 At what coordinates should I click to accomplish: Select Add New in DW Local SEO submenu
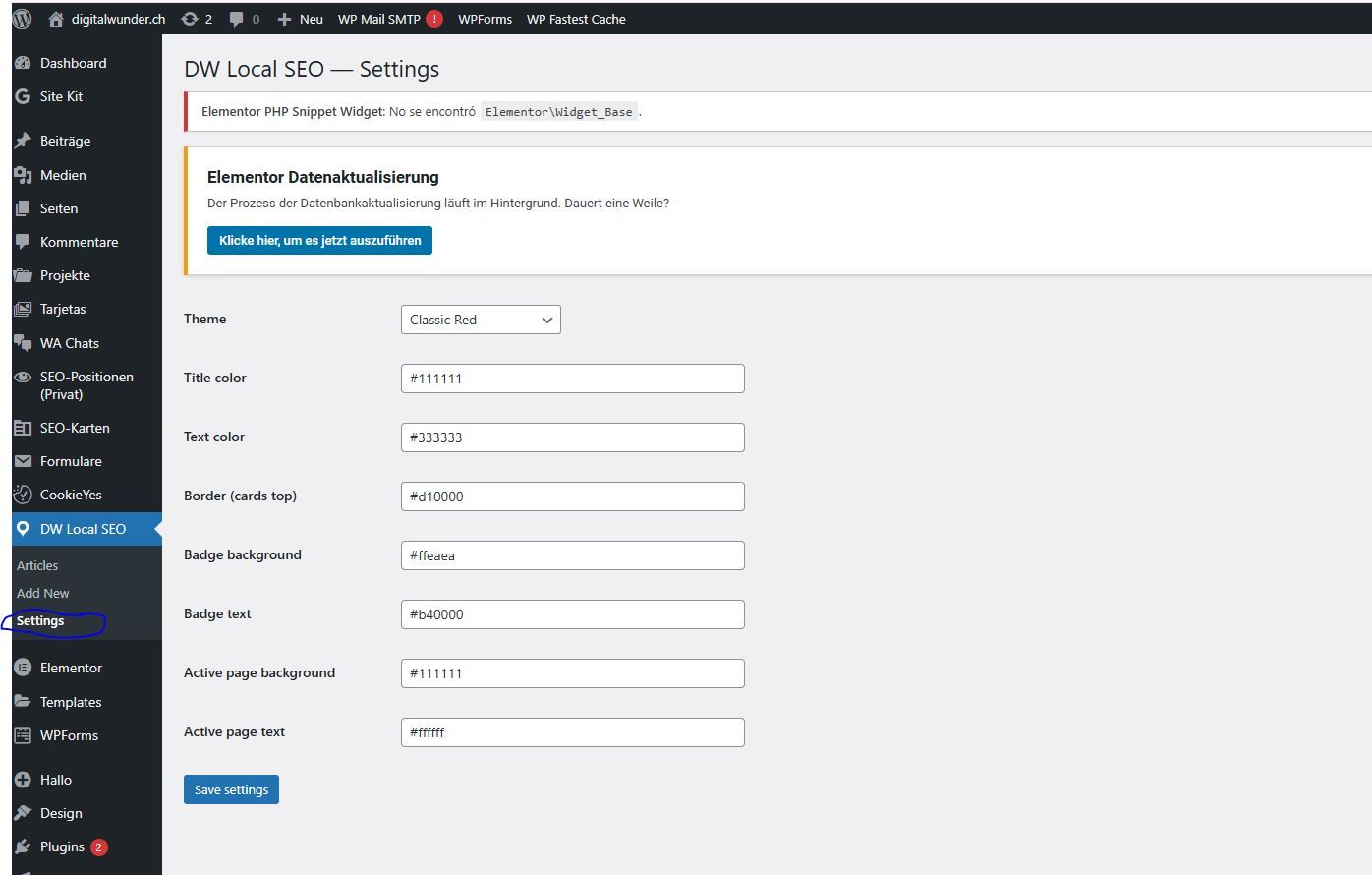coord(43,593)
